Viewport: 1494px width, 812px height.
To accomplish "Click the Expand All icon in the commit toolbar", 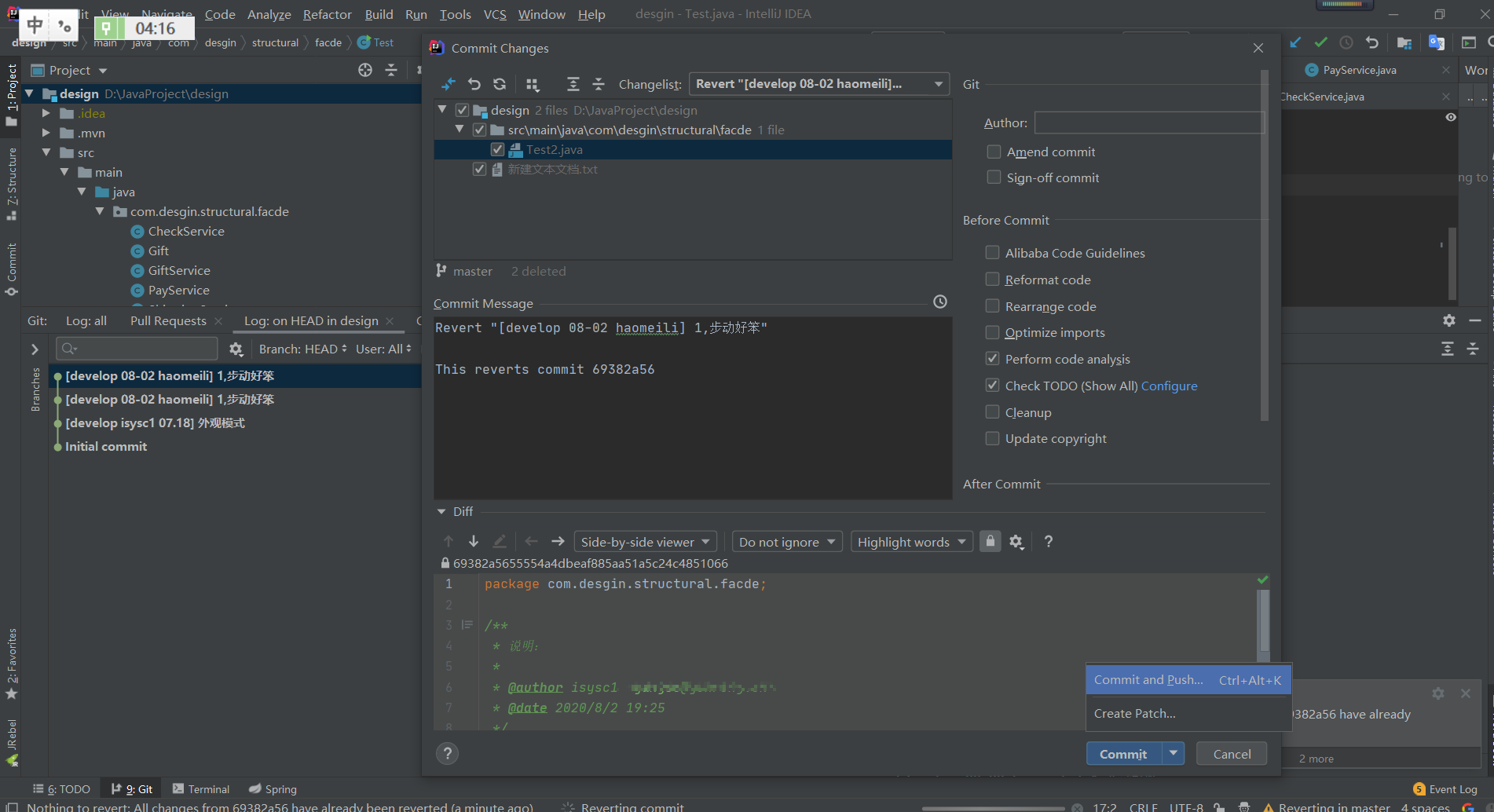I will pos(573,84).
